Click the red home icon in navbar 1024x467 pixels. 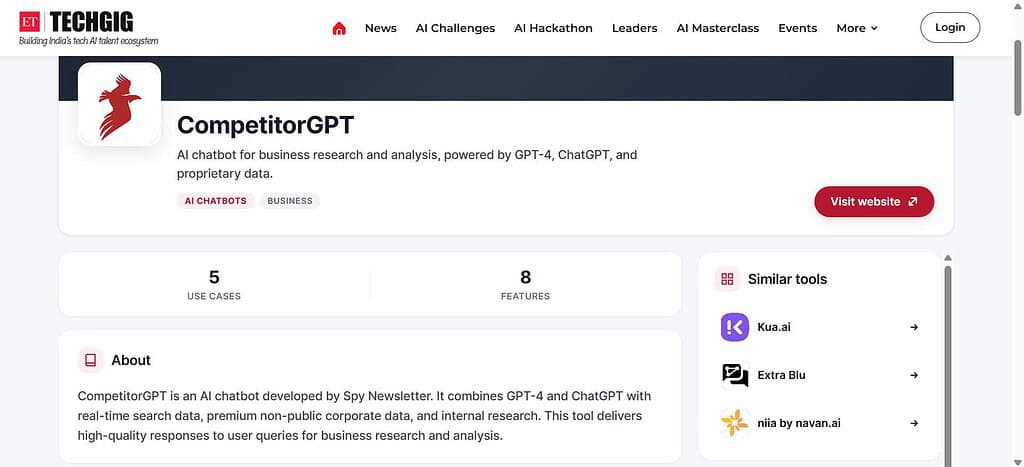pyautogui.click(x=339, y=28)
